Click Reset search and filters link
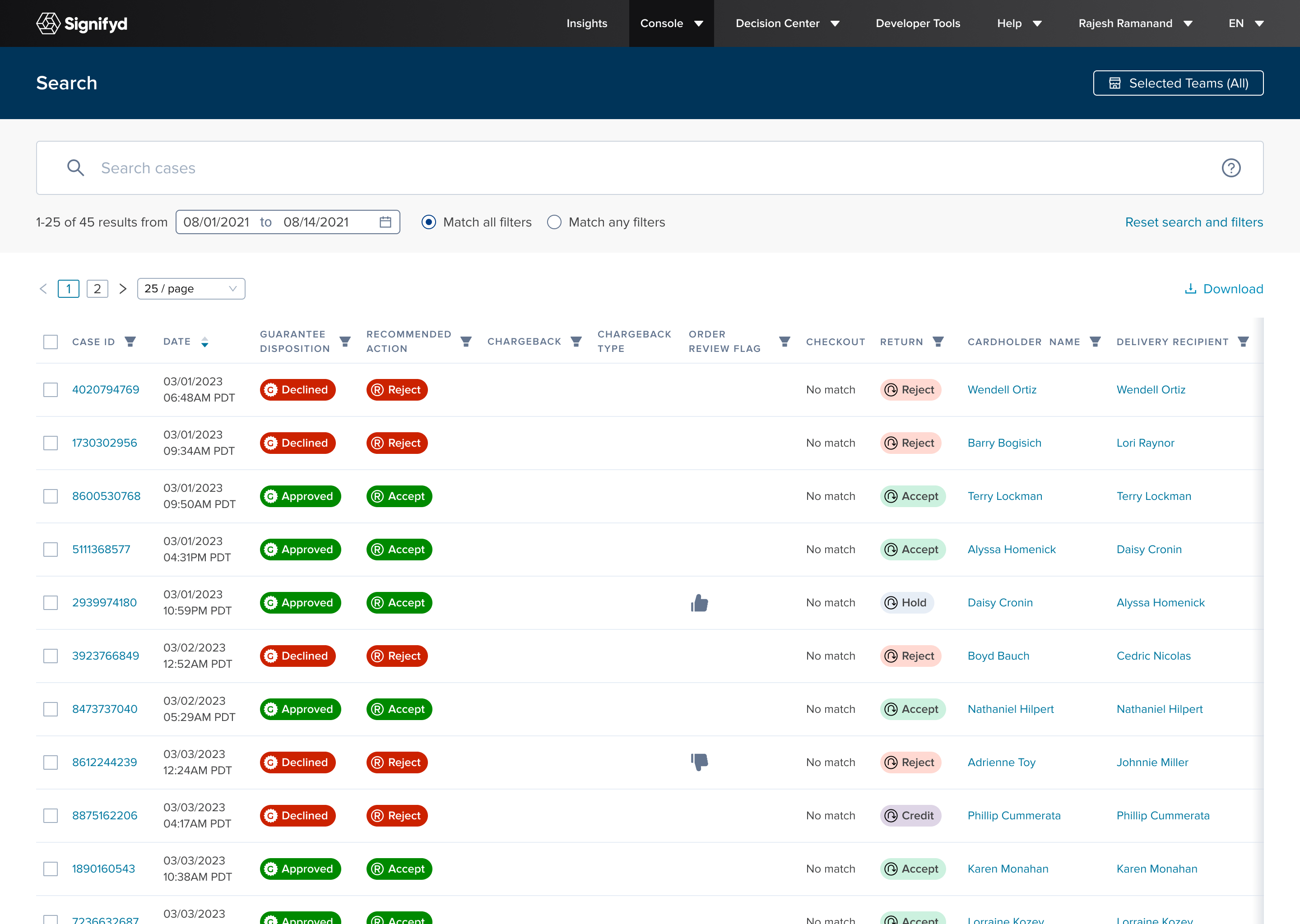This screenshot has width=1300, height=924. 1193,222
